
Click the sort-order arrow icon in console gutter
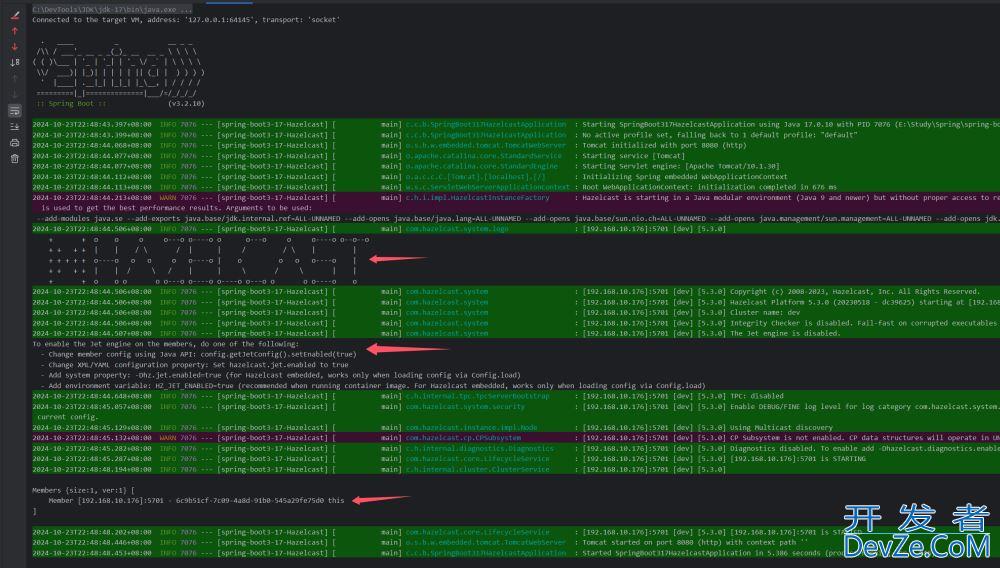[x=15, y=62]
